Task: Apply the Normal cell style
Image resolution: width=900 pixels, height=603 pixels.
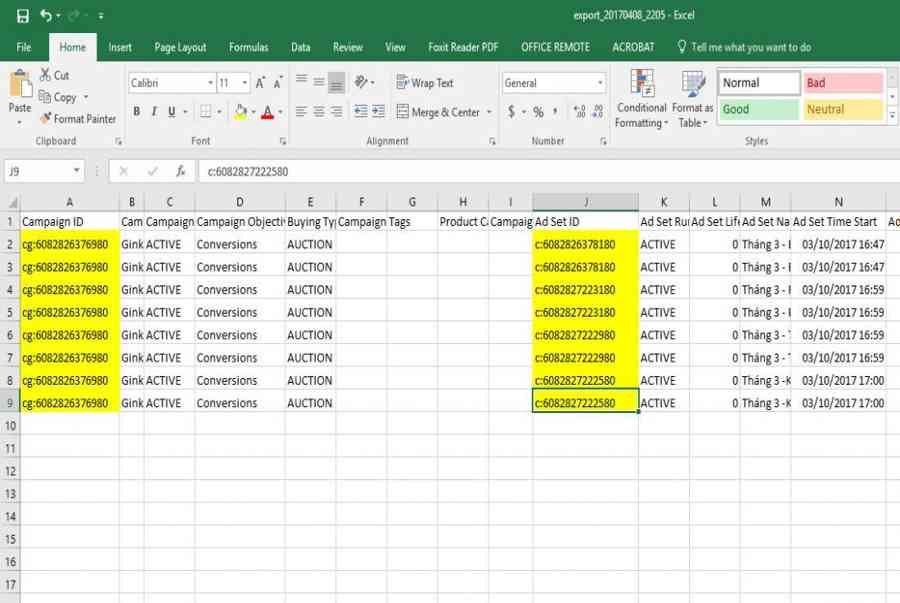Action: click(x=759, y=83)
